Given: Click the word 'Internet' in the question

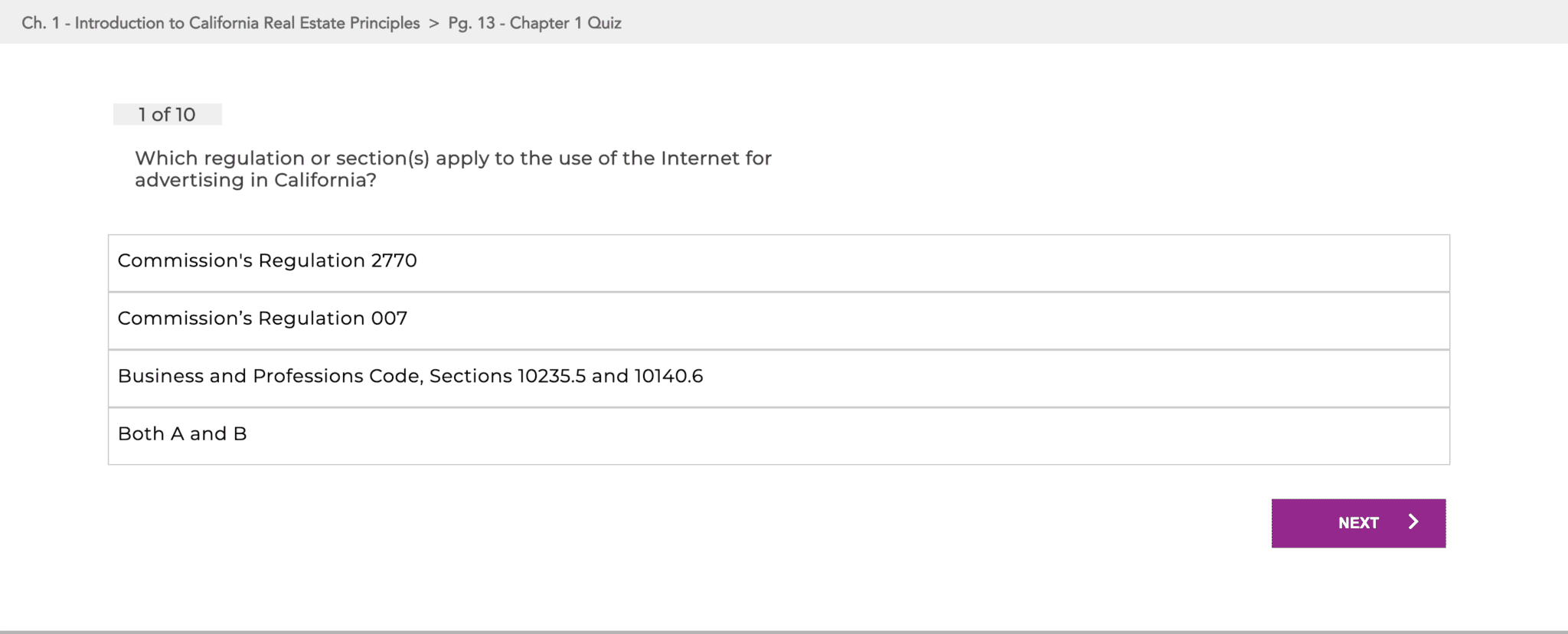Looking at the screenshot, I should [700, 158].
